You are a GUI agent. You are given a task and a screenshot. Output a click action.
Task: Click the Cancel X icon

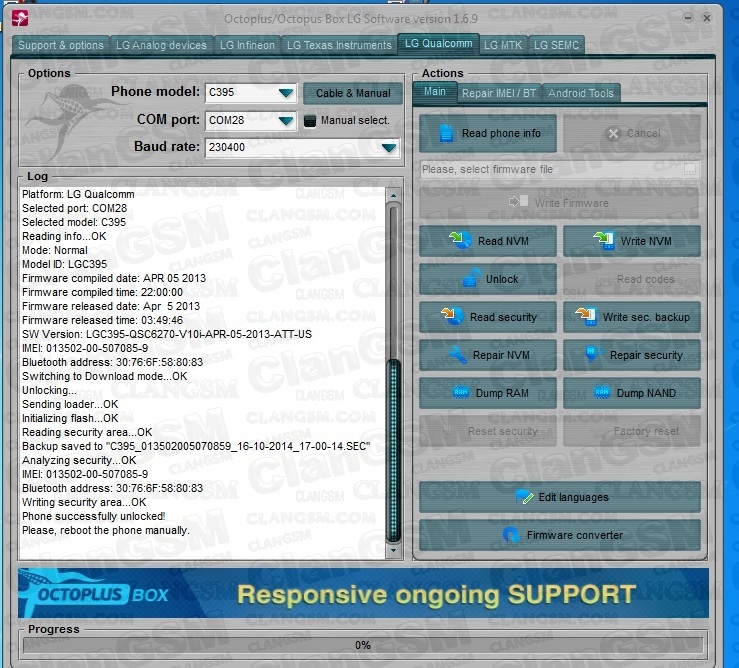[x=613, y=133]
